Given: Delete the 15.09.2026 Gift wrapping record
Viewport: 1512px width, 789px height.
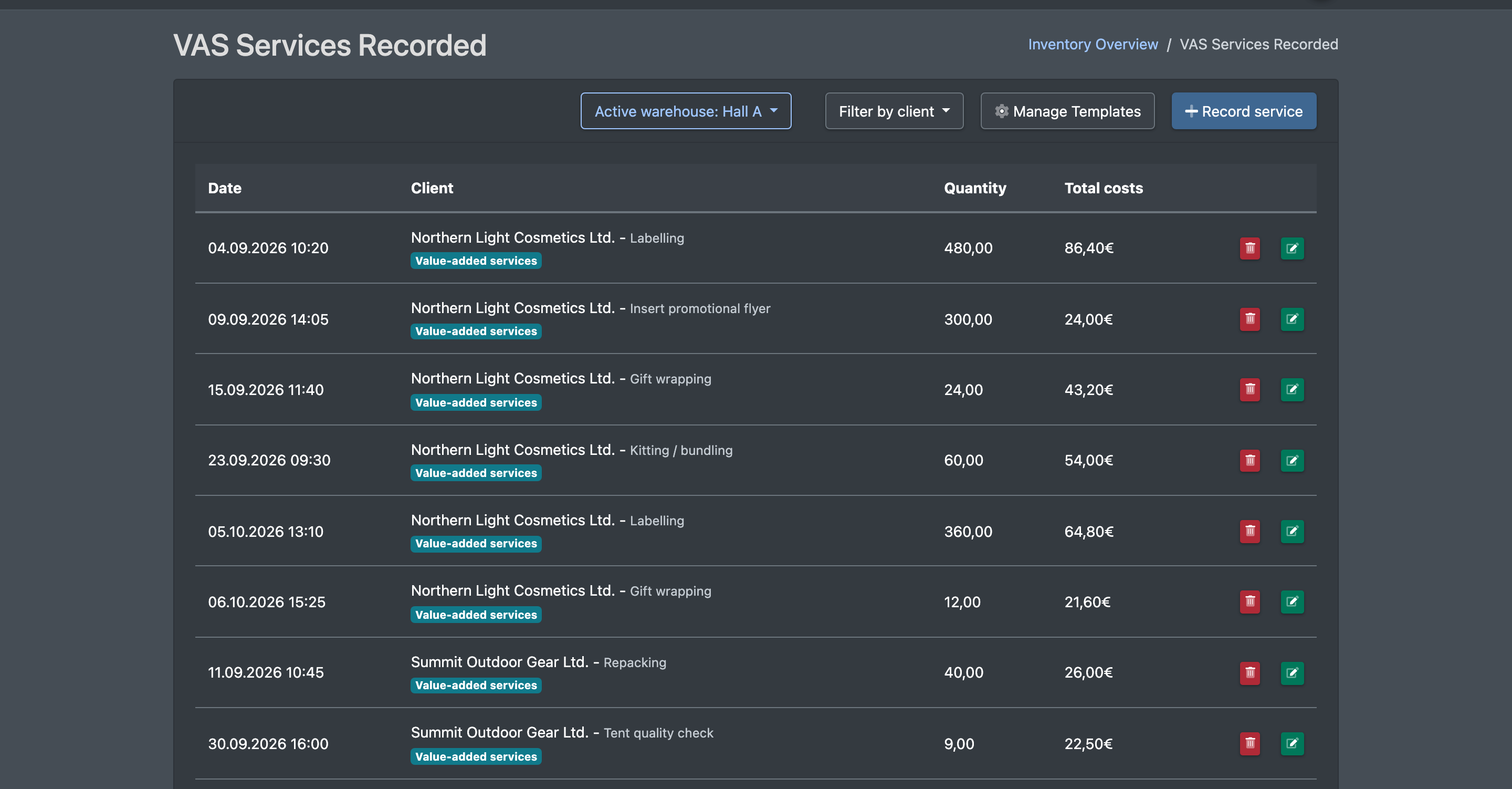Looking at the screenshot, I should click(1249, 389).
